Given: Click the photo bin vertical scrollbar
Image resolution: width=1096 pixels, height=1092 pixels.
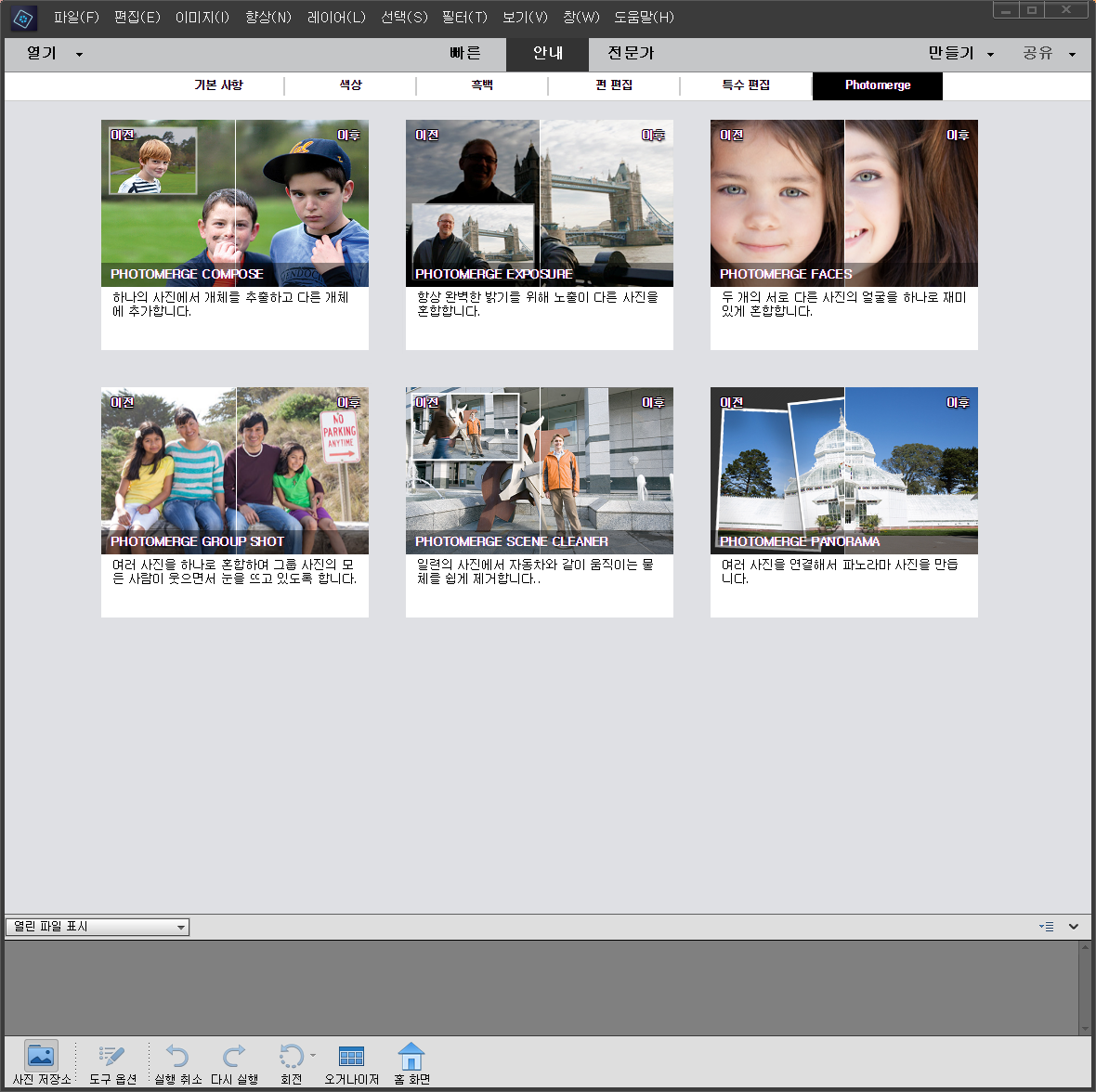Looking at the screenshot, I should coord(1085,988).
